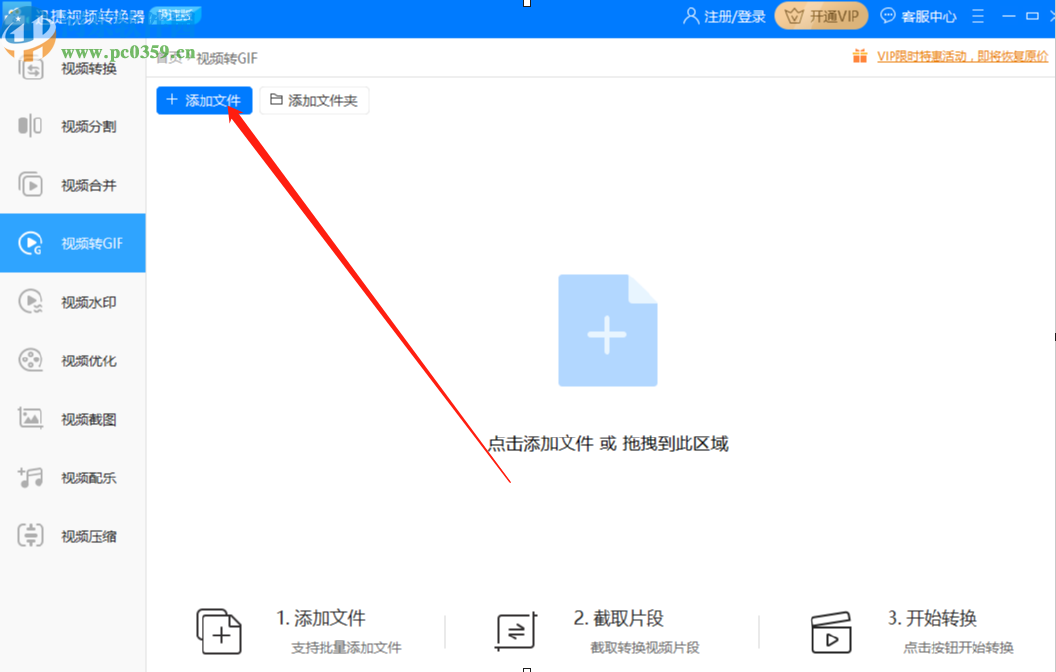Click the 视频水印 watermark icon

pos(30,302)
